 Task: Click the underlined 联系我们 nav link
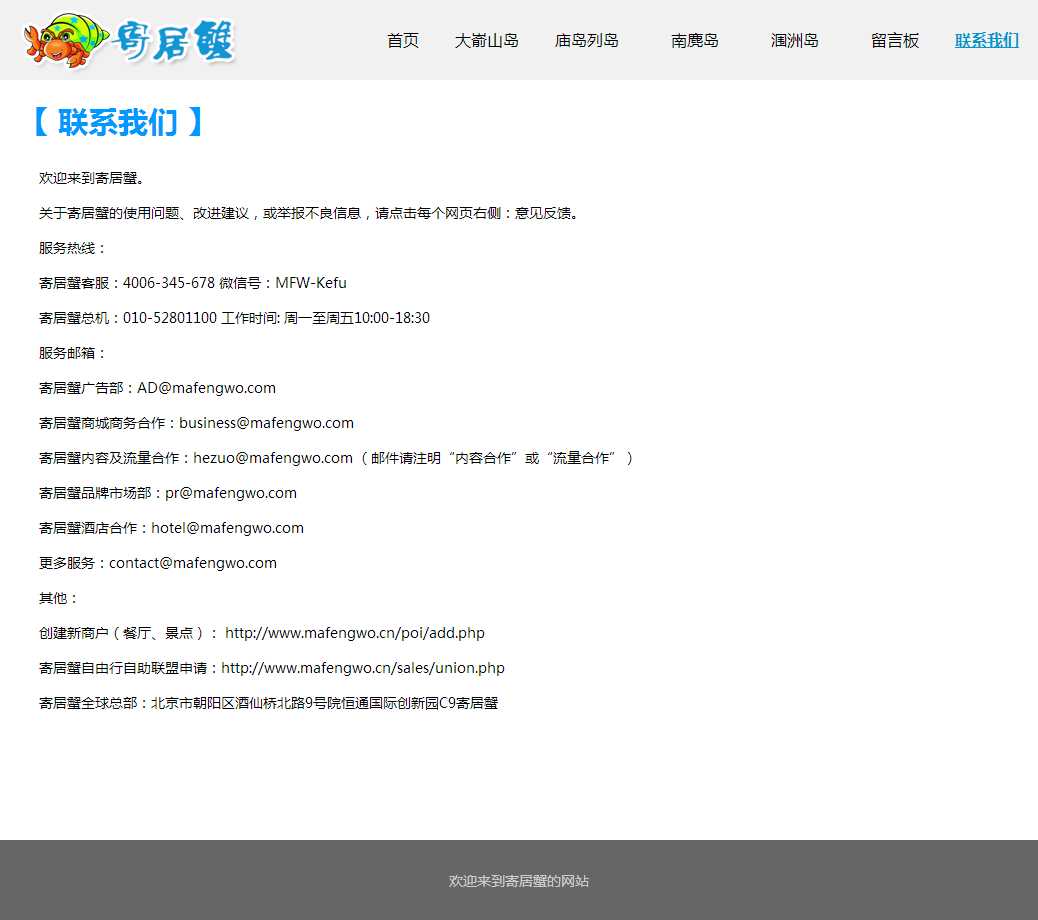click(987, 41)
